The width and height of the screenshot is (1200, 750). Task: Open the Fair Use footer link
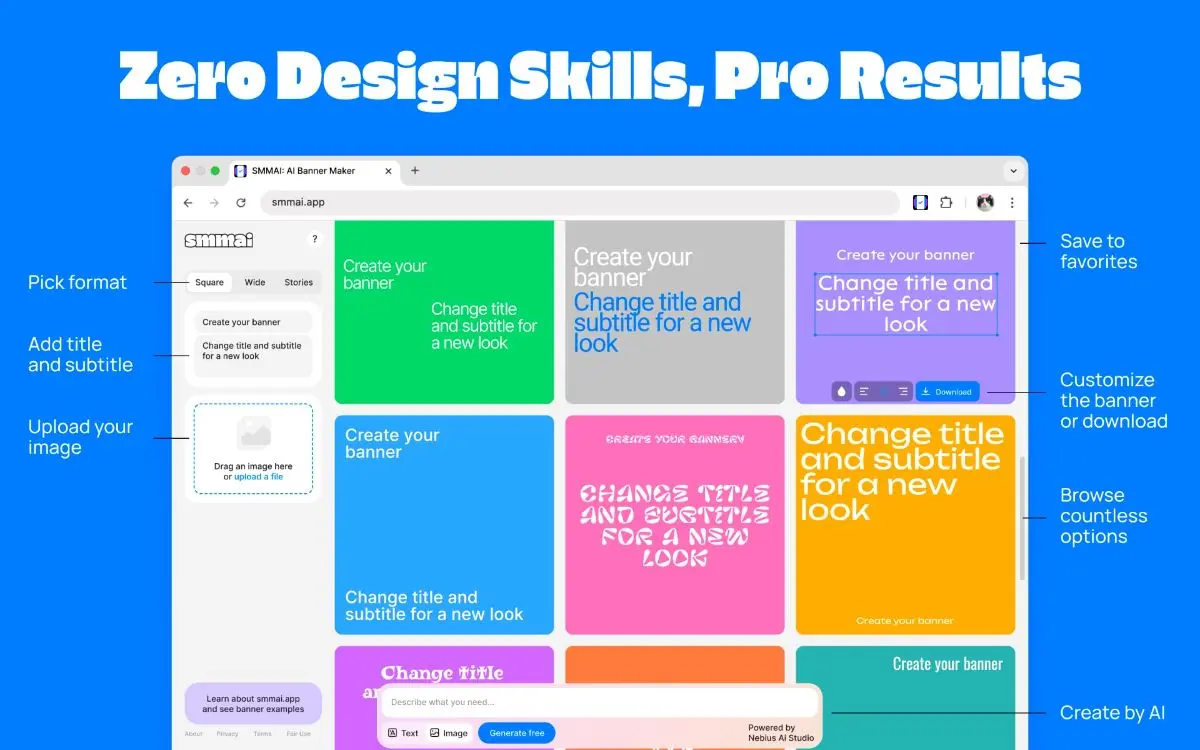(x=298, y=734)
